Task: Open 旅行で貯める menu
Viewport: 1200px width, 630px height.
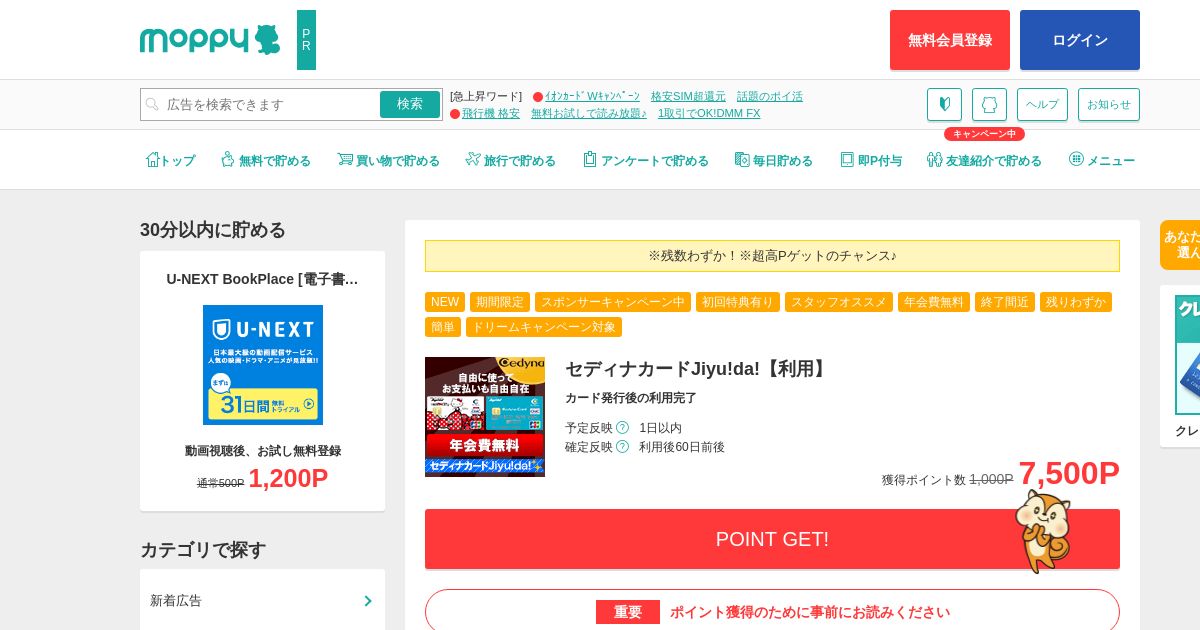Action: tap(510, 160)
